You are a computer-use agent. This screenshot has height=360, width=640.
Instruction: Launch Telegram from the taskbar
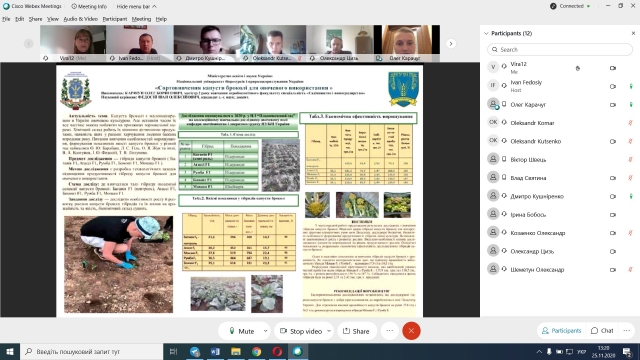195,351
